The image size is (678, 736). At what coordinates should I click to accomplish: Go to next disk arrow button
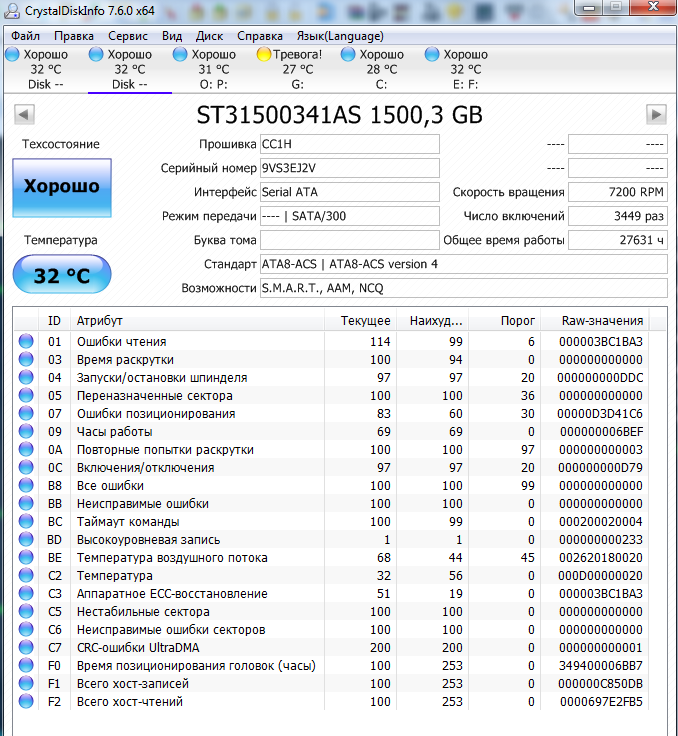pos(656,115)
